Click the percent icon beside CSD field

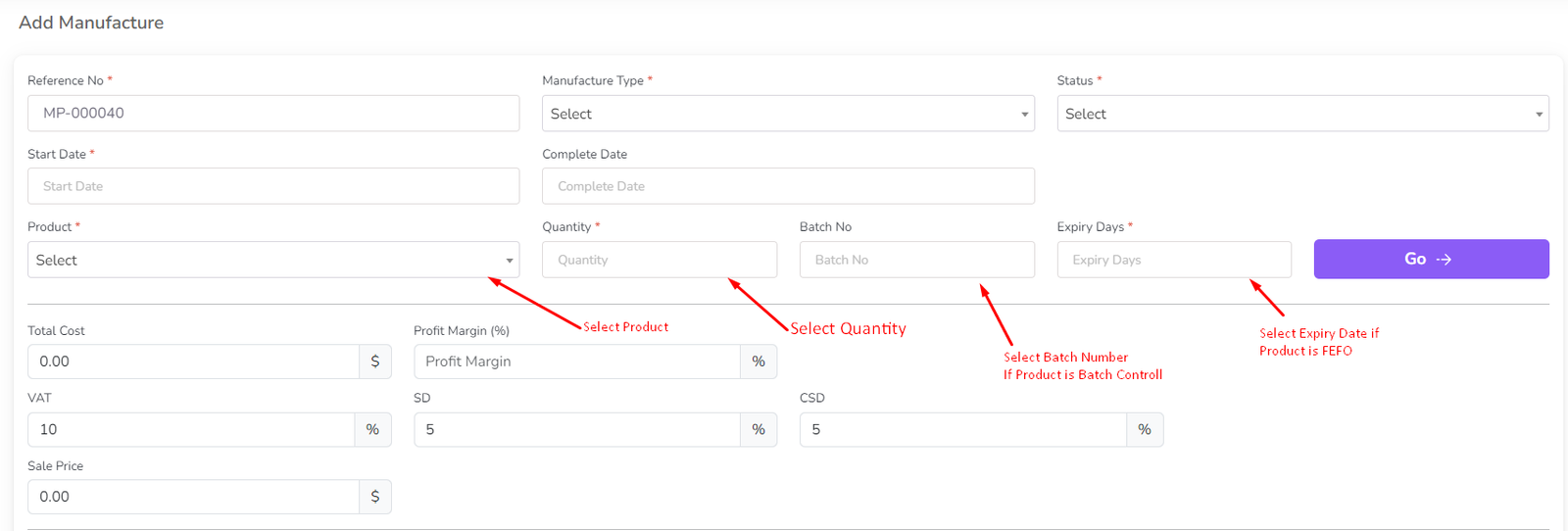click(x=1144, y=429)
